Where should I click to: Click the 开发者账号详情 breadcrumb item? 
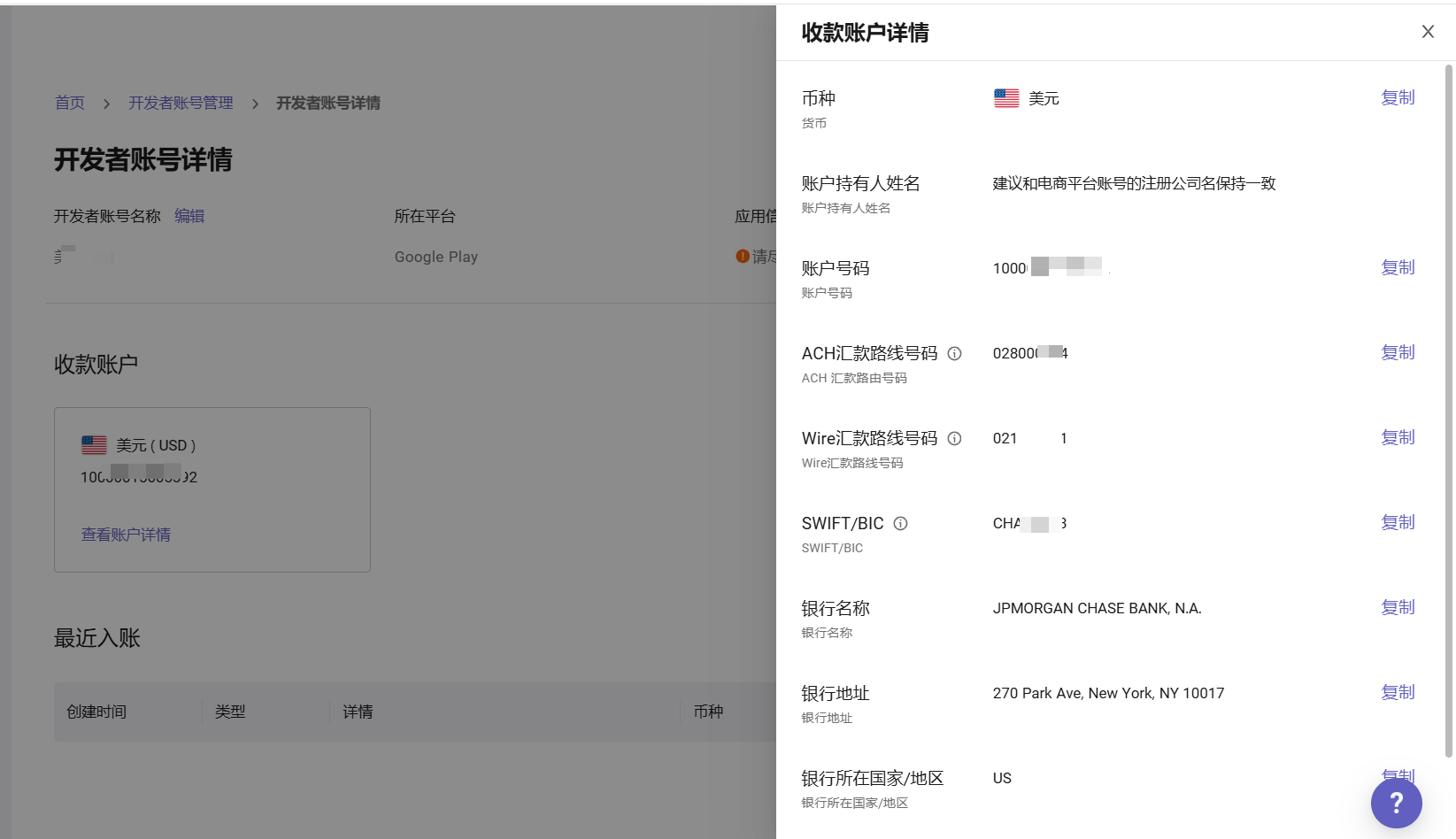pos(328,104)
